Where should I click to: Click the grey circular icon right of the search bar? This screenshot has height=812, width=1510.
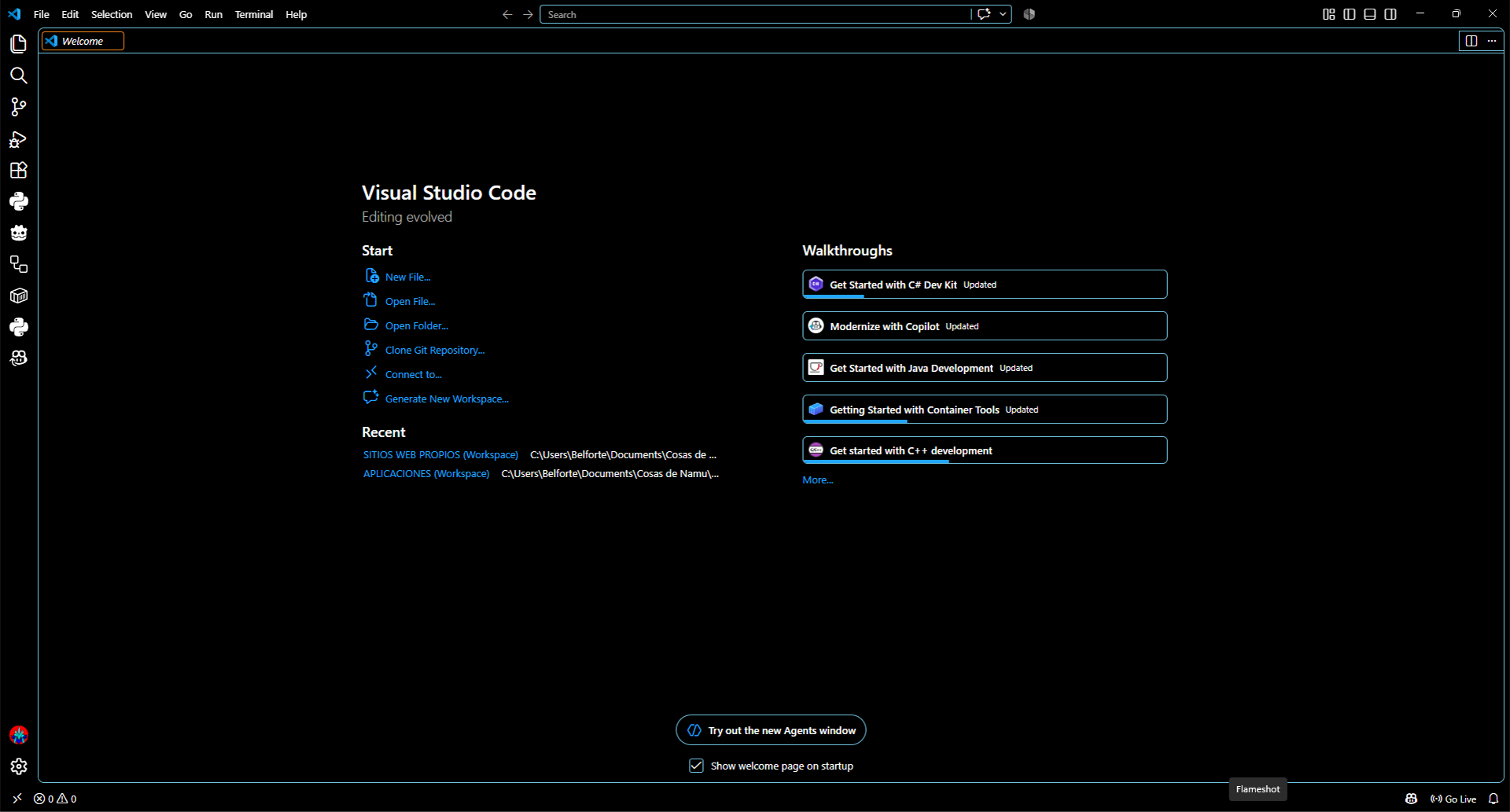[1029, 14]
